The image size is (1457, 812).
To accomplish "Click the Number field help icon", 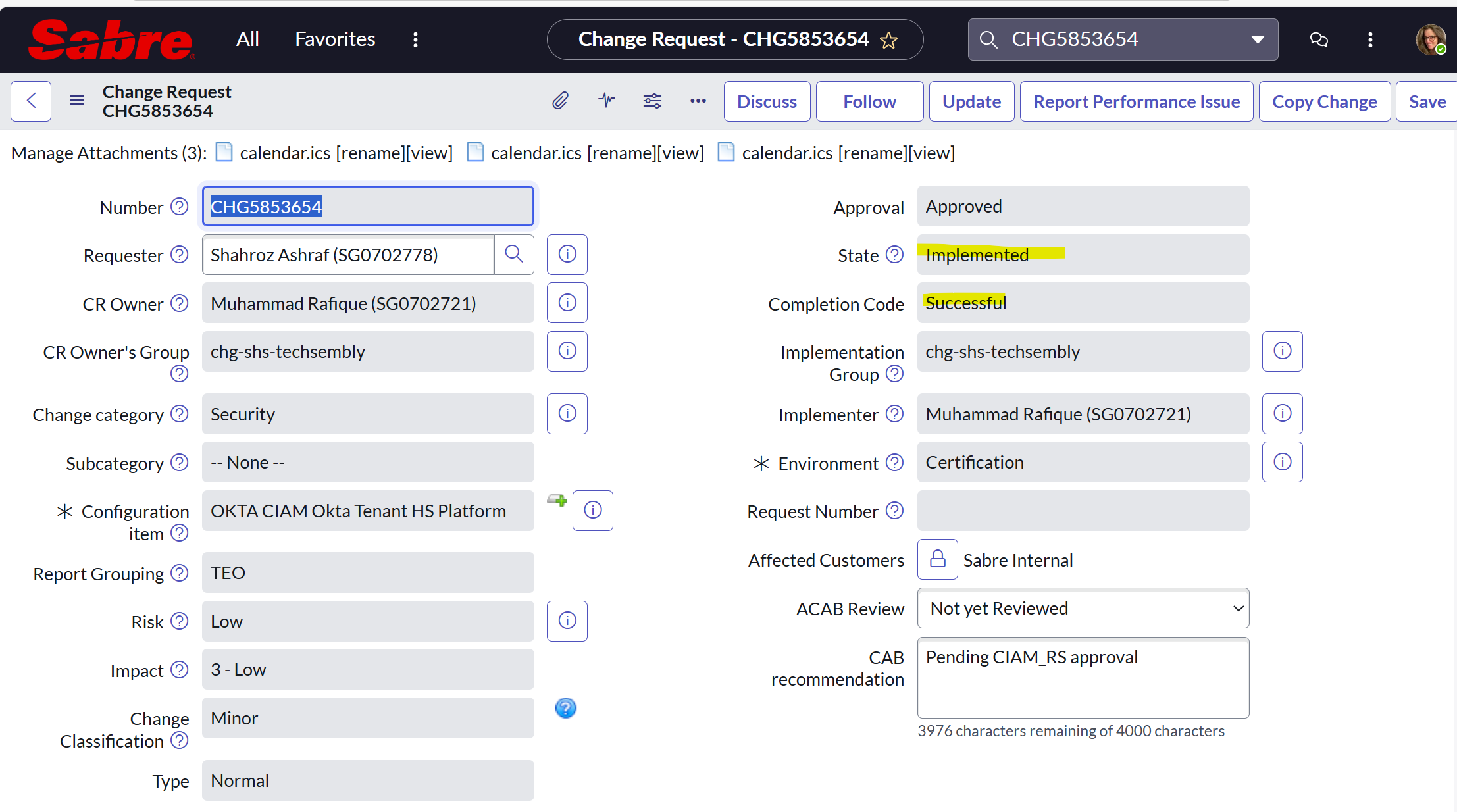I will point(179,207).
